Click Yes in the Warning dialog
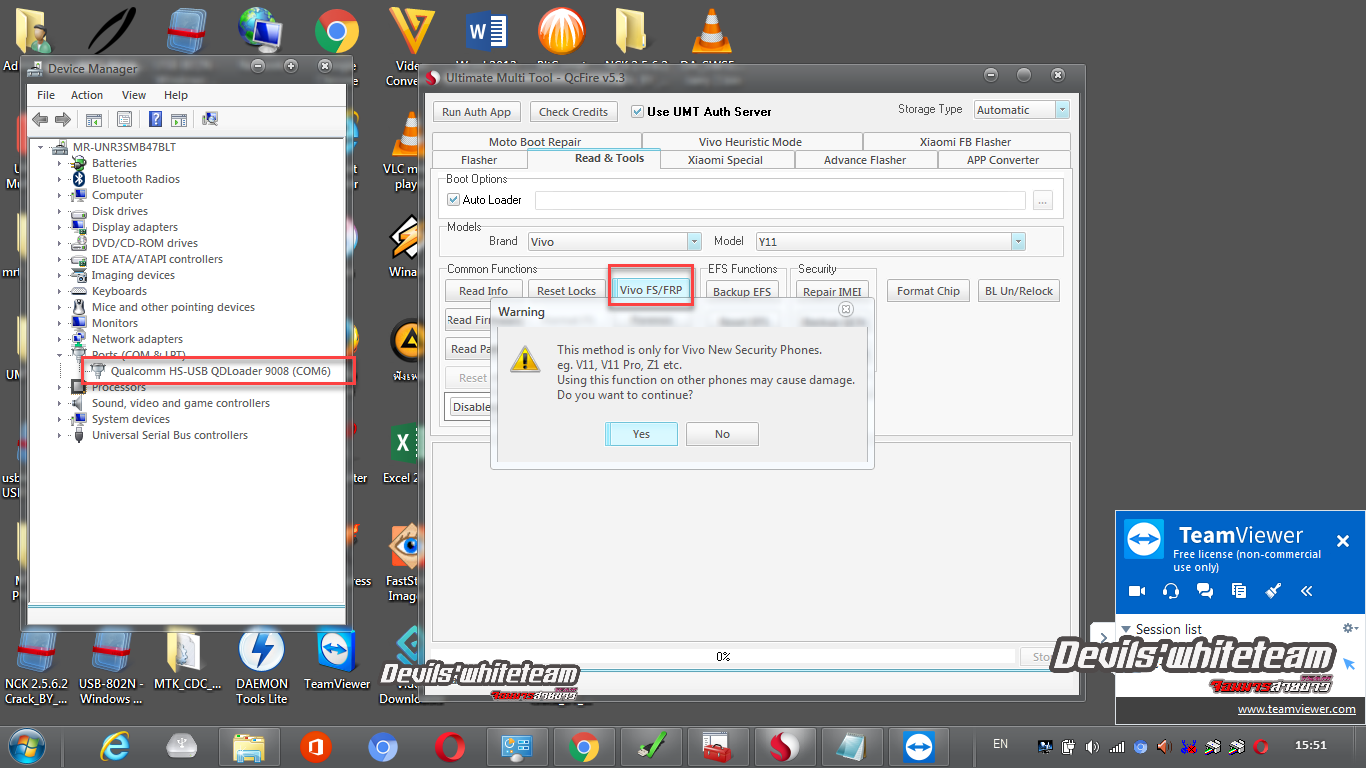The width and height of the screenshot is (1366, 768). [x=641, y=434]
